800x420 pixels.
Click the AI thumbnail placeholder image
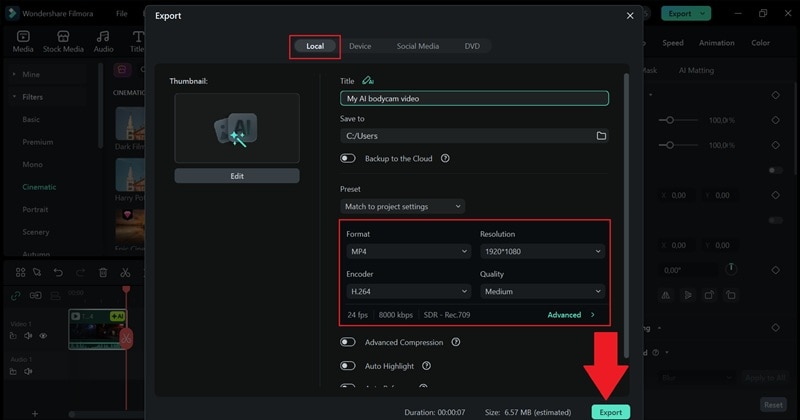pos(237,128)
